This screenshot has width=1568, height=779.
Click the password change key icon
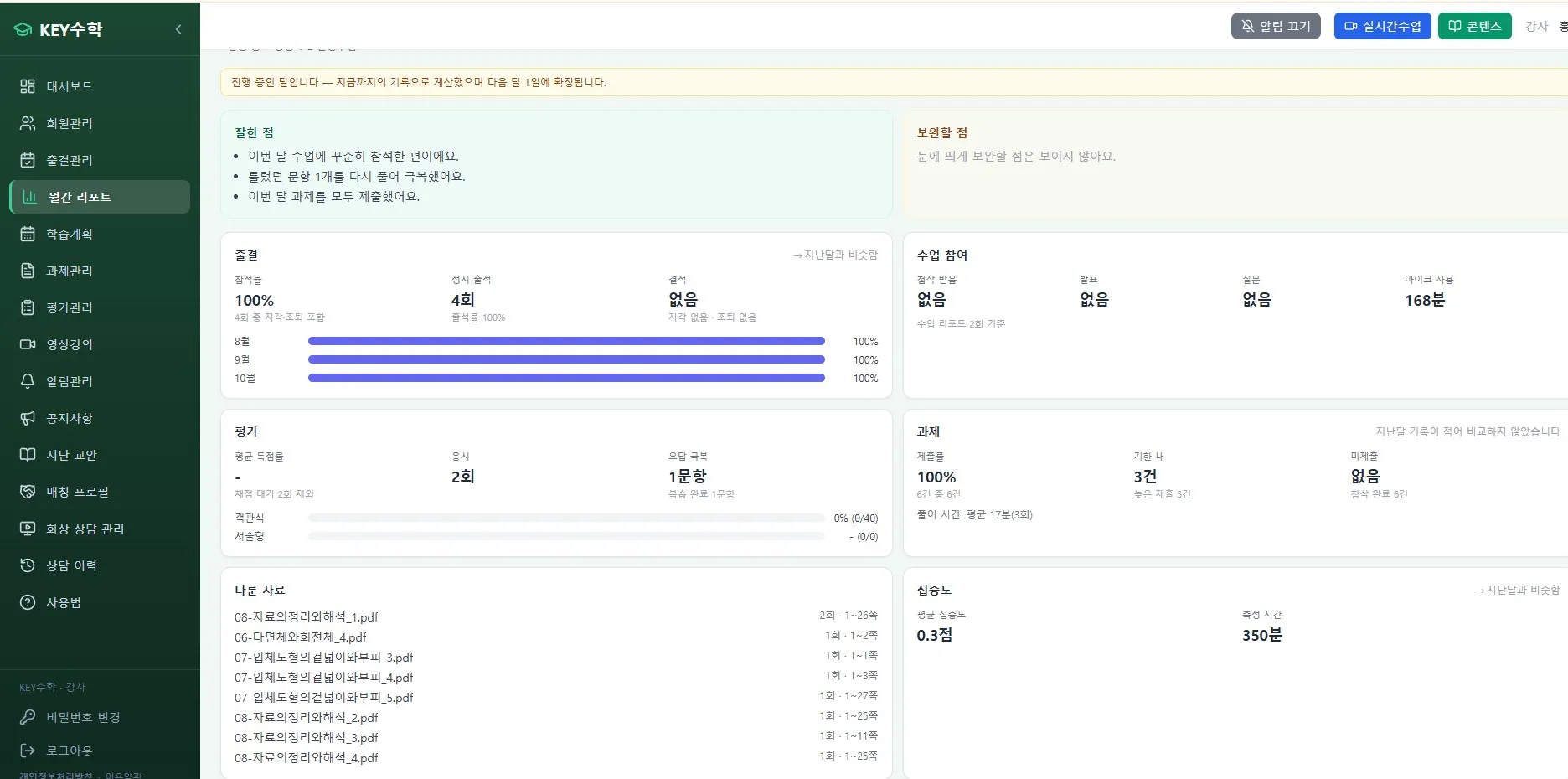point(28,717)
